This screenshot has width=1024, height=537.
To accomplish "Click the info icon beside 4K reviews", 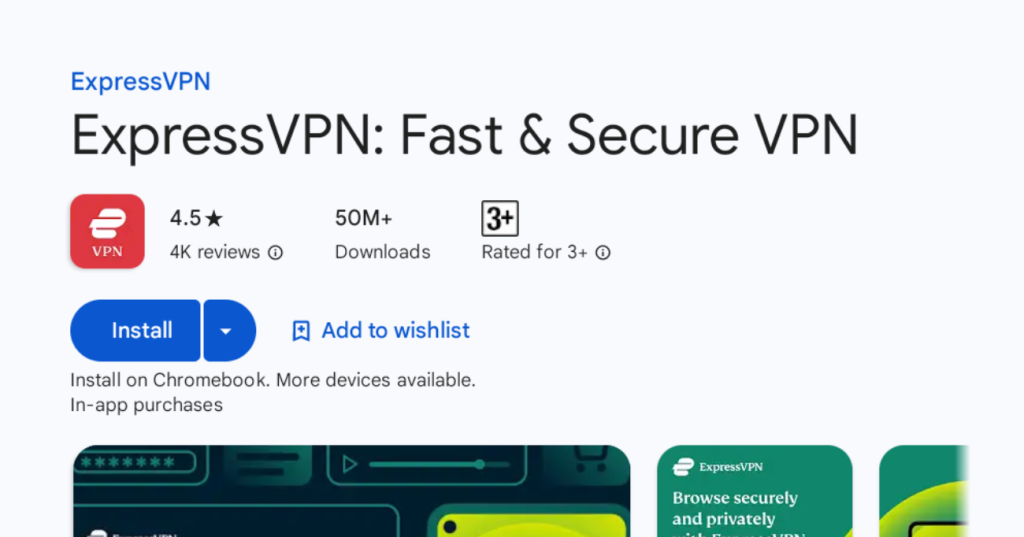I will pos(276,253).
